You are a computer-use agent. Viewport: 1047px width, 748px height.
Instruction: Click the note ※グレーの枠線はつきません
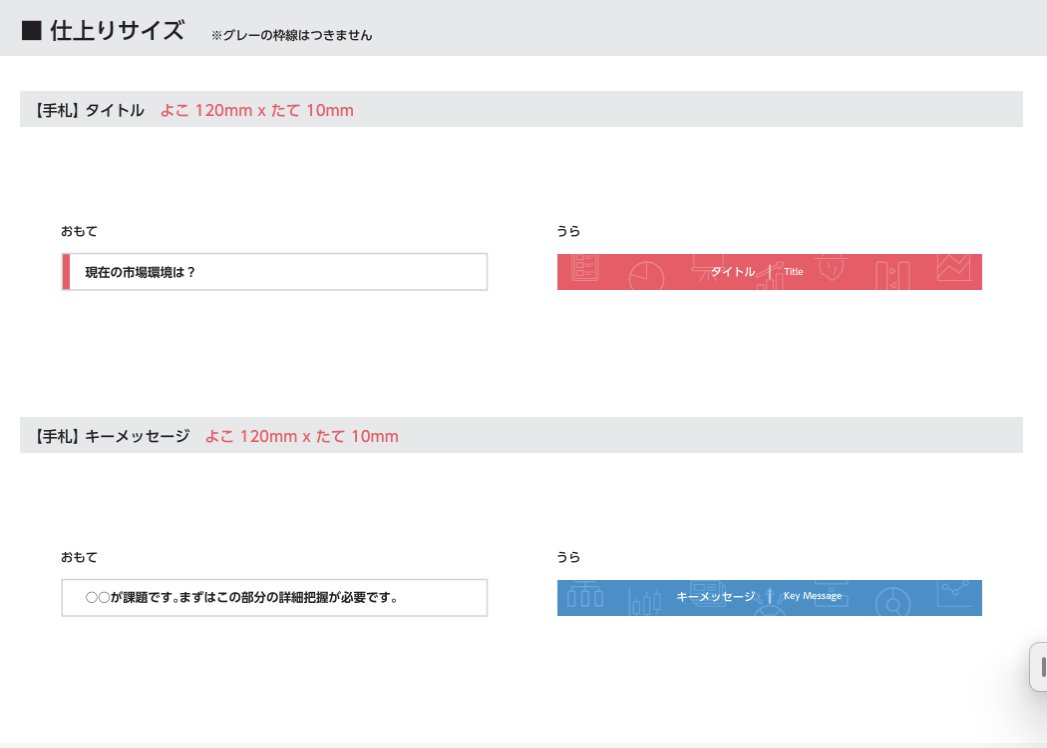tap(292, 35)
